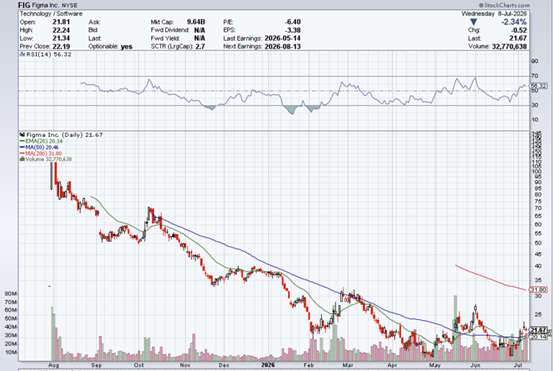Click the volume bar icon in chart legend
The image size is (553, 371).
22,159
